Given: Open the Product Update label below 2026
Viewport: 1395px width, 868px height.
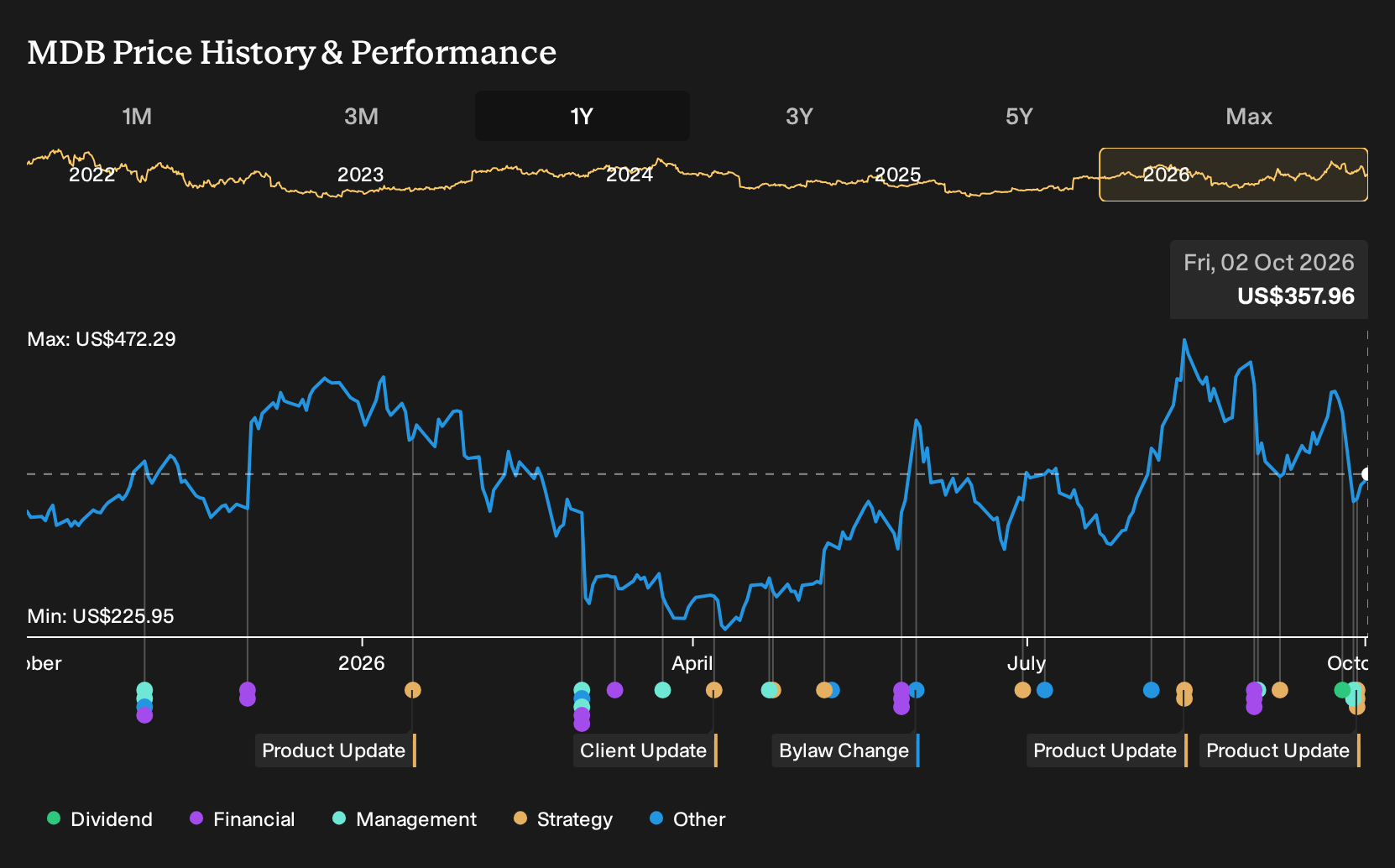Looking at the screenshot, I should [x=336, y=750].
